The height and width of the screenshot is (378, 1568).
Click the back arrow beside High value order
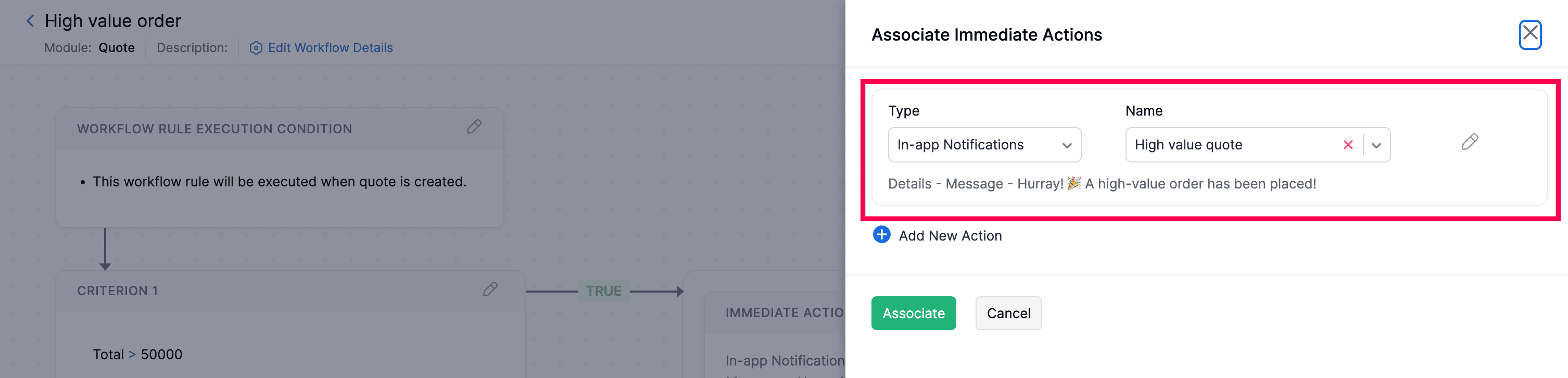[29, 20]
